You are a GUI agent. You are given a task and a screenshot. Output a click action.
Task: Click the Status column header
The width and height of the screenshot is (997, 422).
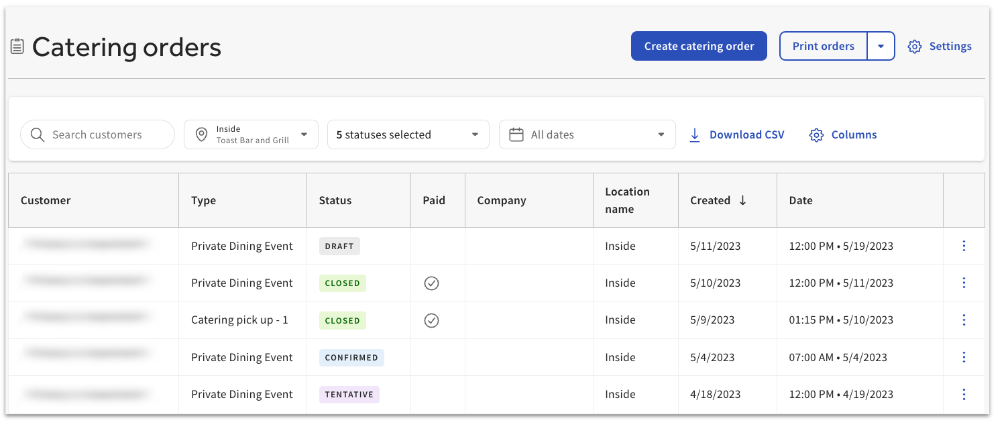pos(335,200)
